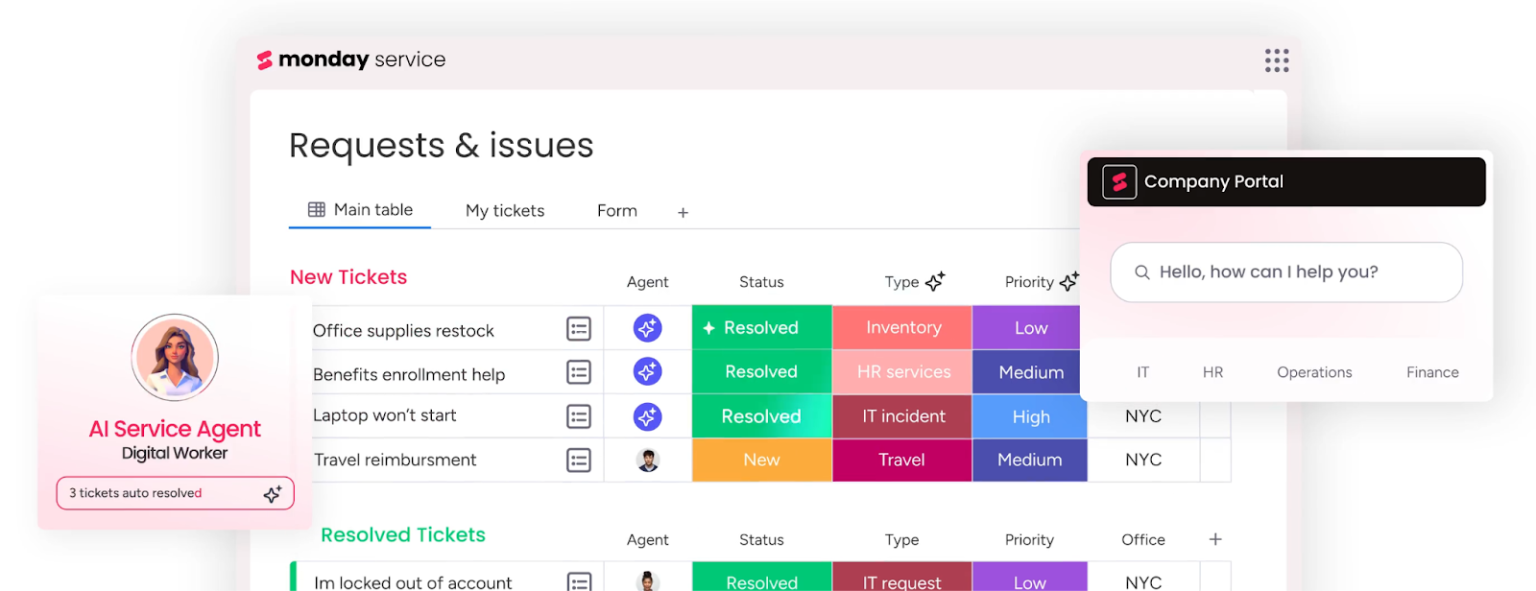Viewport: 1536px width, 591px height.
Task: Click the monday service logo
Action: (x=351, y=59)
